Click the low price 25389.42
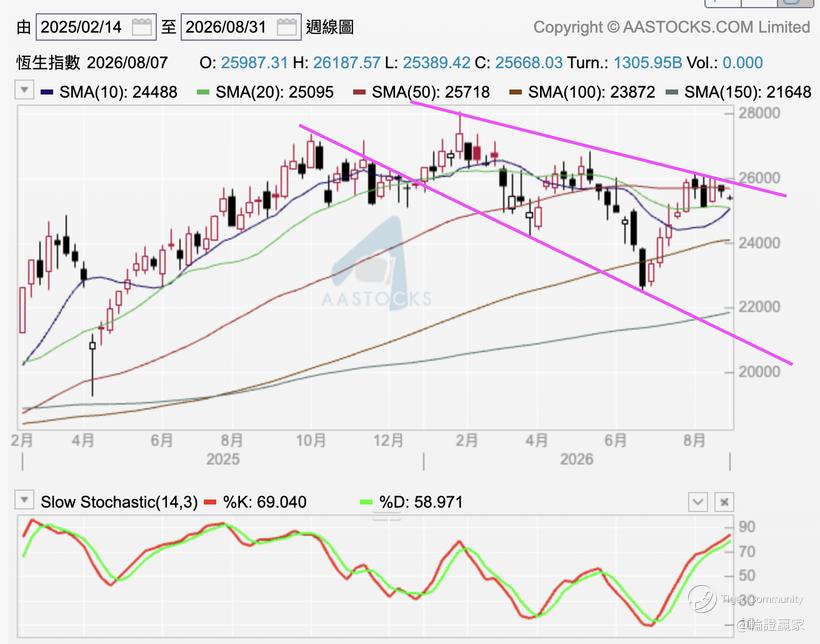The height and width of the screenshot is (644, 820). (x=436, y=63)
